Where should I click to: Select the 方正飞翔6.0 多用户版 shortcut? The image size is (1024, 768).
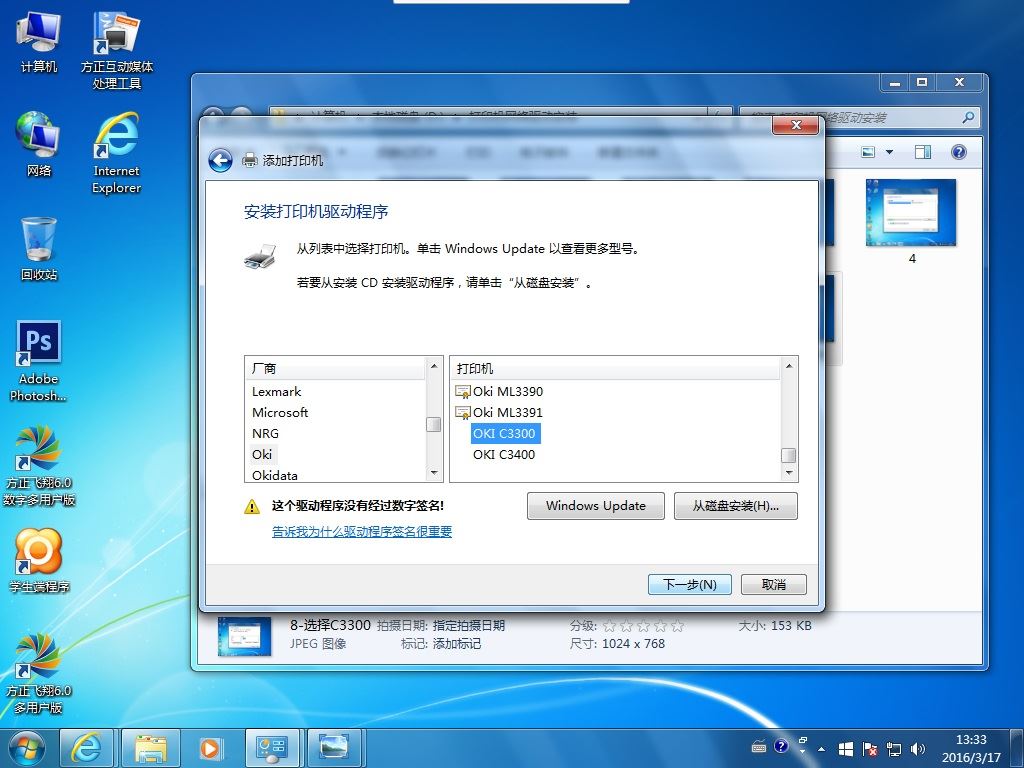pyautogui.click(x=39, y=673)
